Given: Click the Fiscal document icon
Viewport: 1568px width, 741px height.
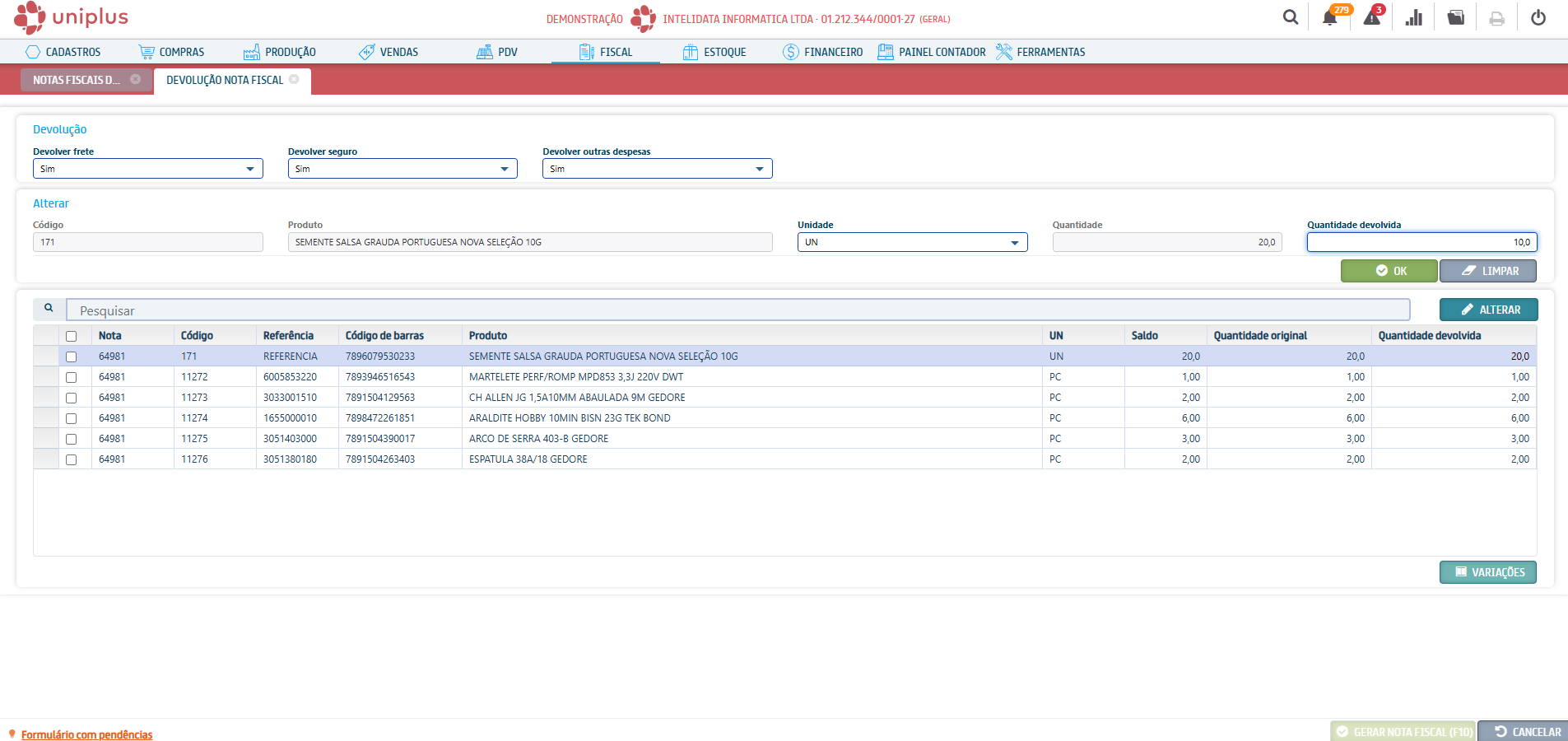Looking at the screenshot, I should (587, 52).
